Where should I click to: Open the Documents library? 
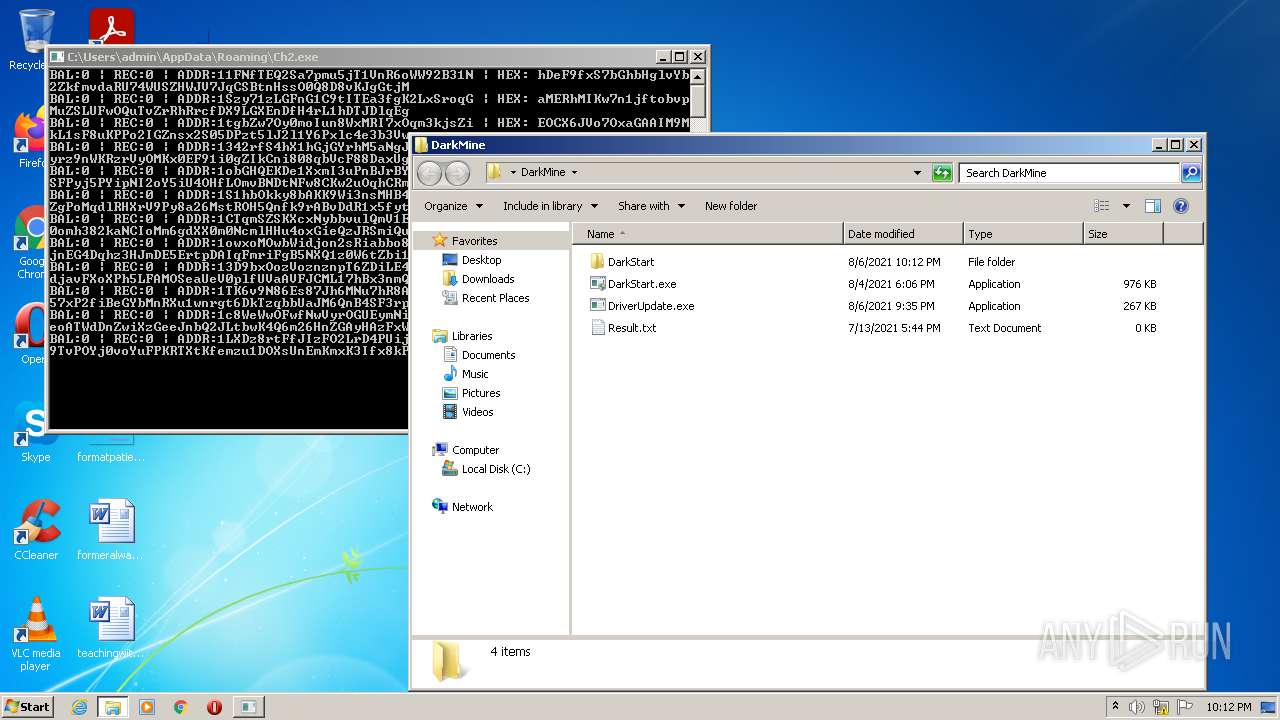[x=488, y=355]
